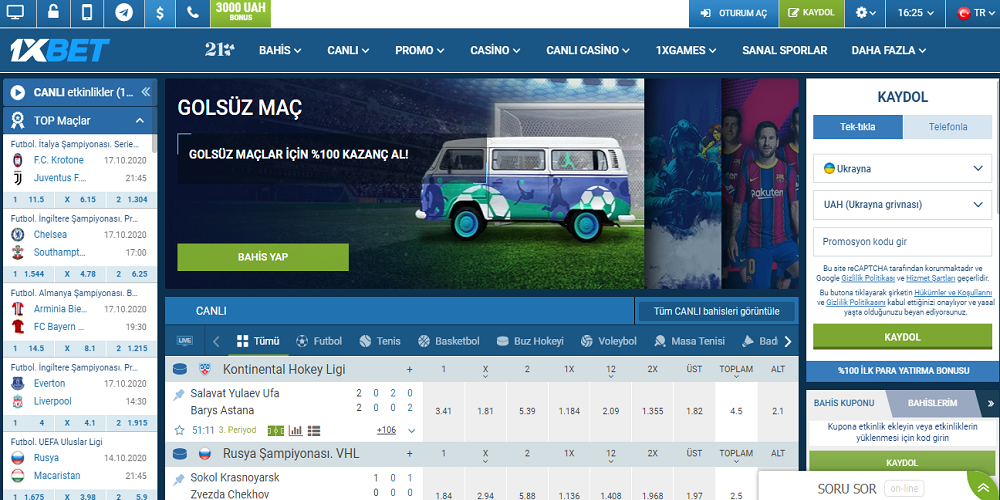Open the CANLI menu in the main navigation
1000x500 pixels.
click(x=348, y=50)
